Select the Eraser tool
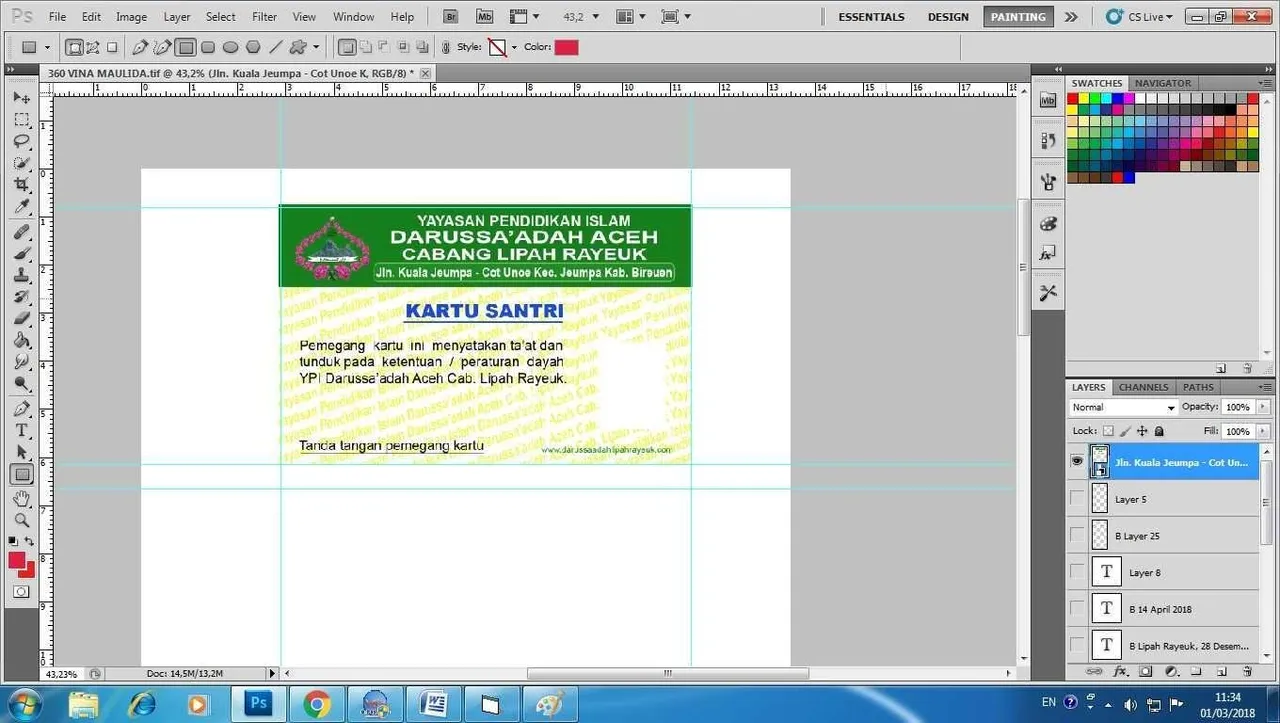 (x=21, y=319)
